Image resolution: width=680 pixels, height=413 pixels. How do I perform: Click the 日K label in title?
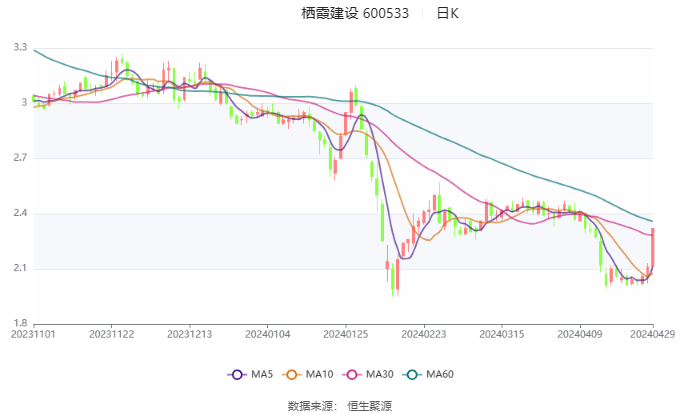pyautogui.click(x=447, y=13)
